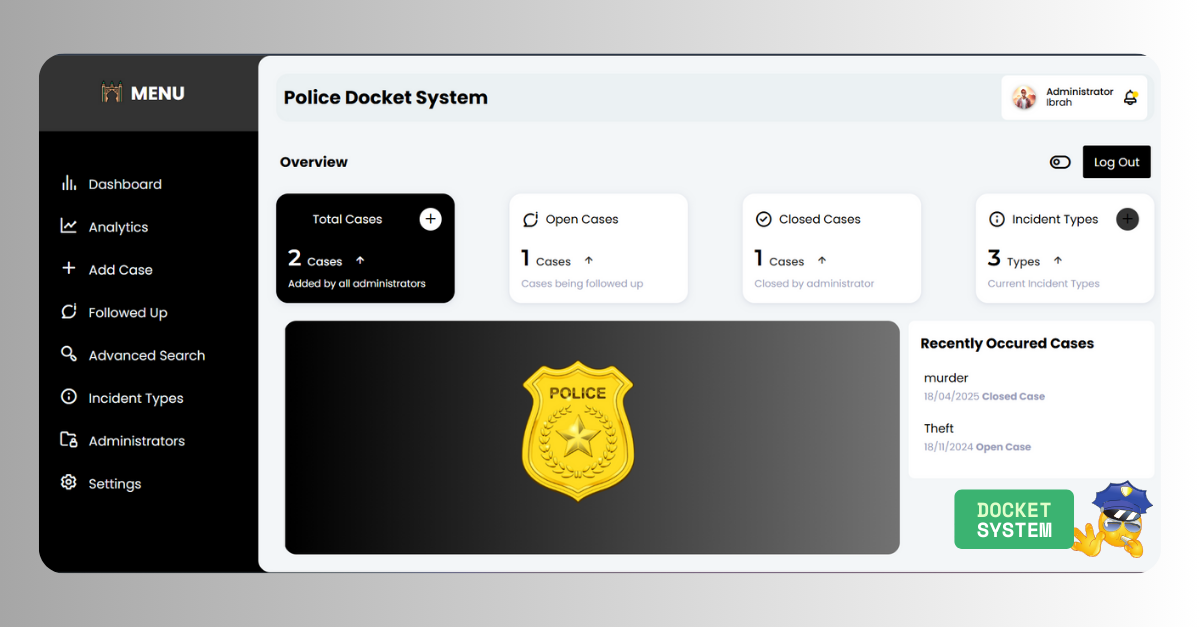Expand Total Cases with its plus button
Screen dimensions: 1200x627
point(430,218)
